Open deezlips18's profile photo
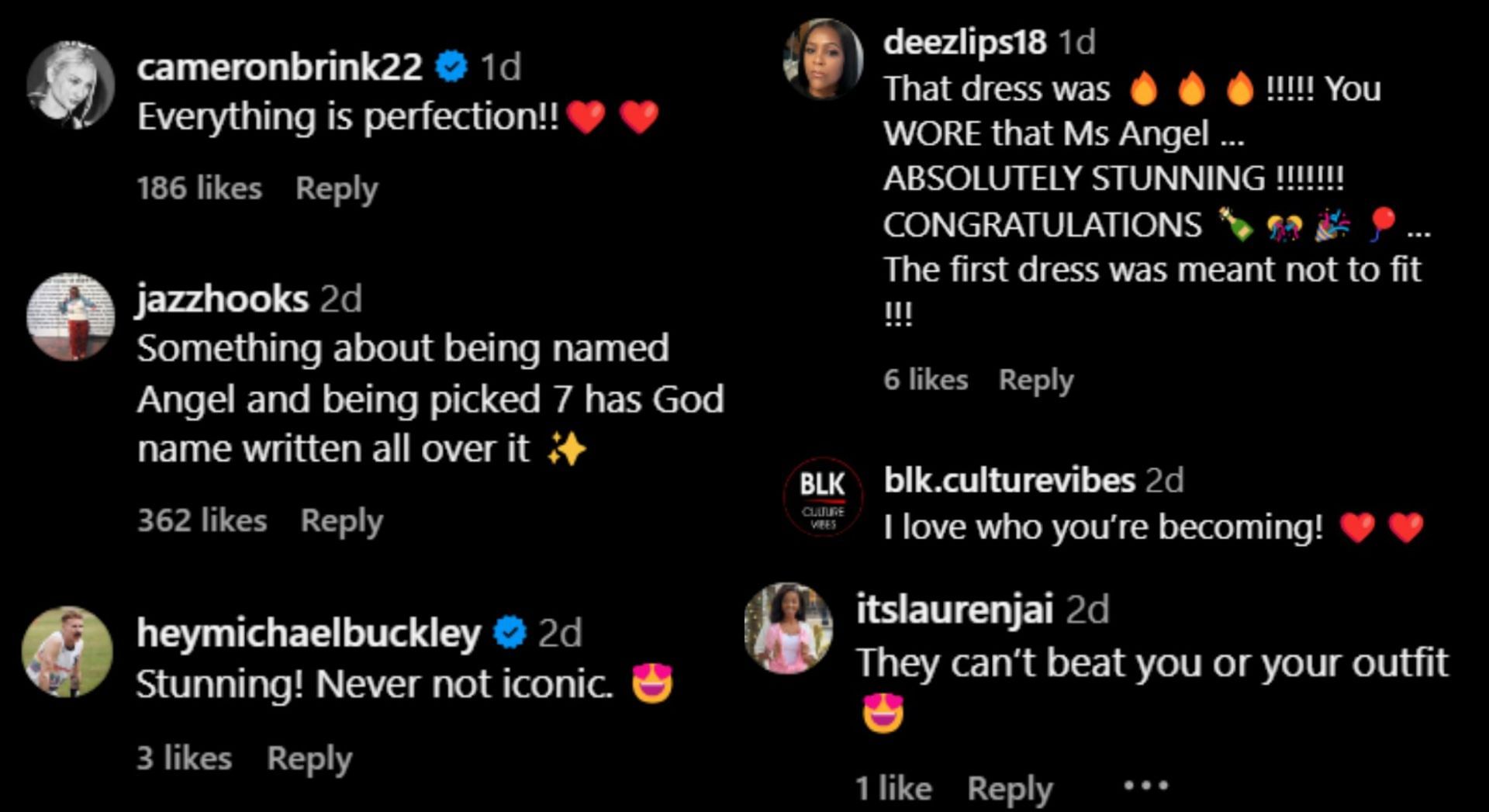 (823, 60)
